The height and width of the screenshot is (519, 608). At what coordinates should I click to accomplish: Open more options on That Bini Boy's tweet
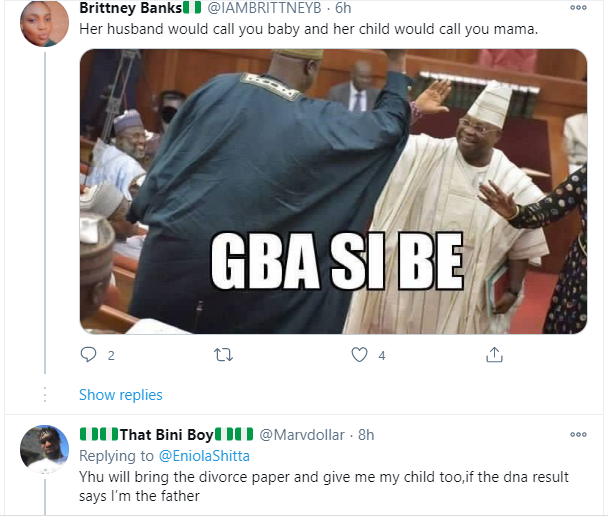577,434
